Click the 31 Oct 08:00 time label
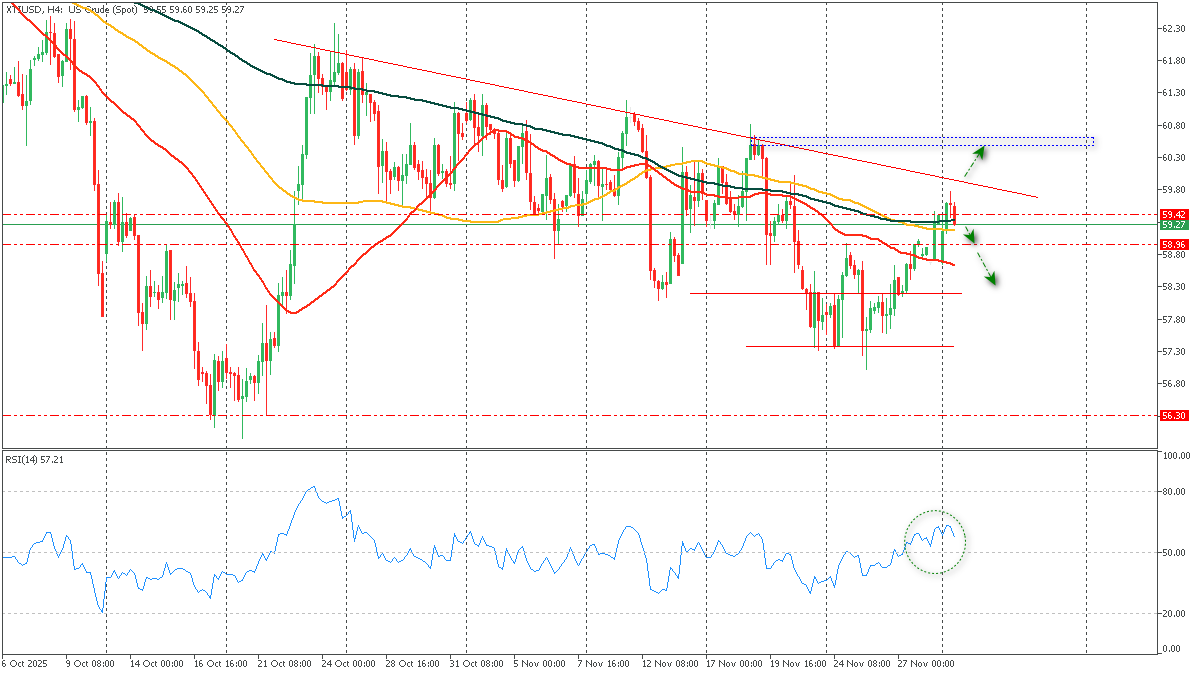 tap(477, 664)
